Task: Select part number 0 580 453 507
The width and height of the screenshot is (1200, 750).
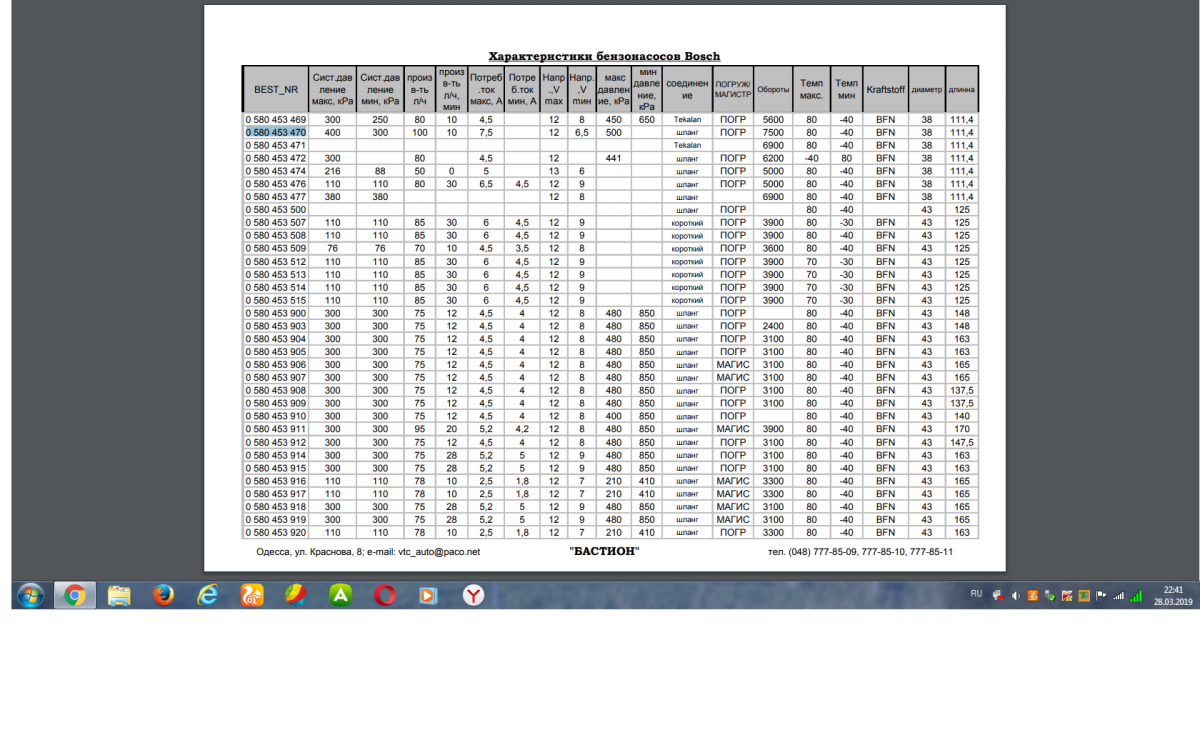Action: click(276, 223)
